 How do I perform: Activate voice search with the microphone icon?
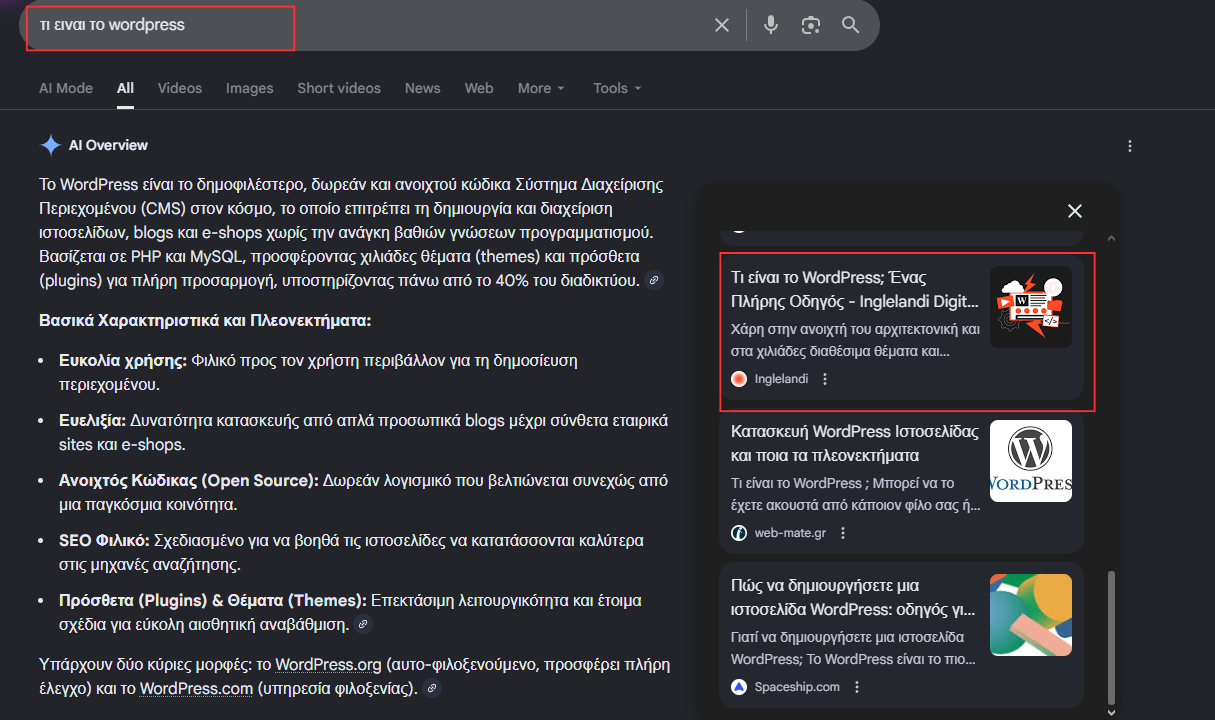pos(770,25)
